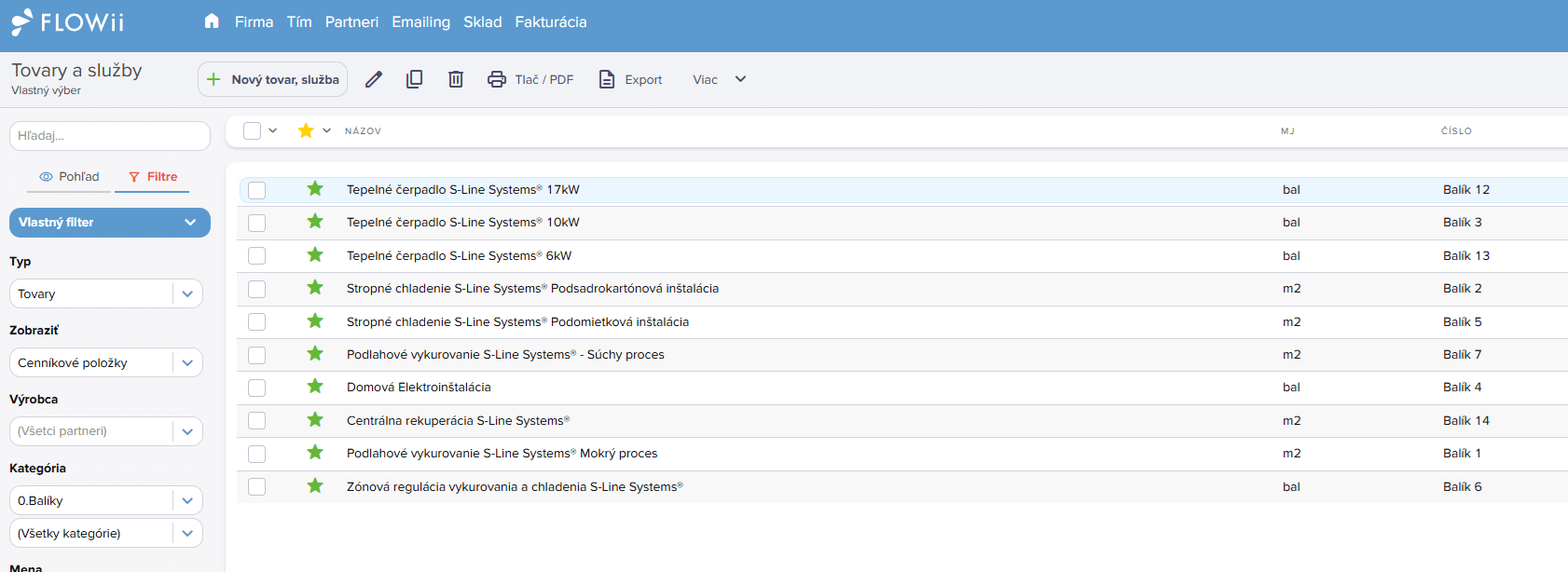Image resolution: width=1568 pixels, height=572 pixels.
Task: Open the (Všetky kategórie) dropdown
Action: coord(106,533)
